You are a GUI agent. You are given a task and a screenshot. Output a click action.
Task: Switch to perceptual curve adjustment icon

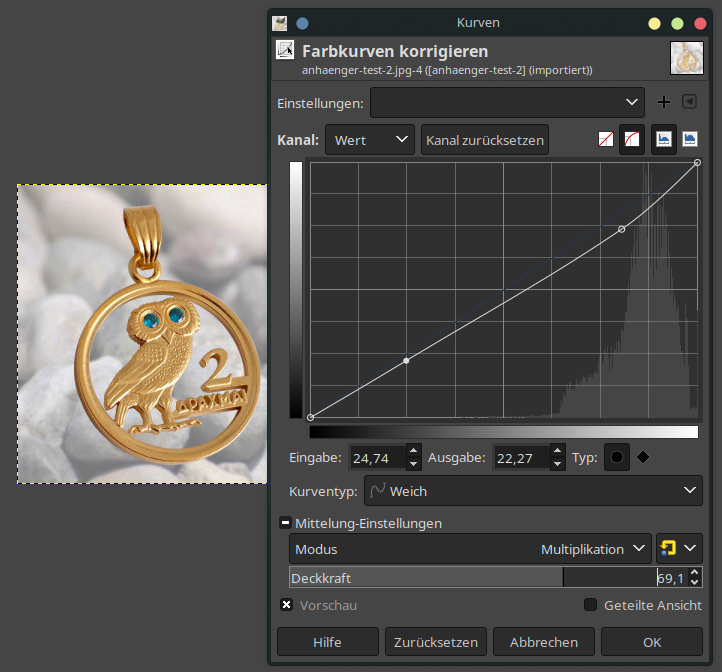click(631, 140)
